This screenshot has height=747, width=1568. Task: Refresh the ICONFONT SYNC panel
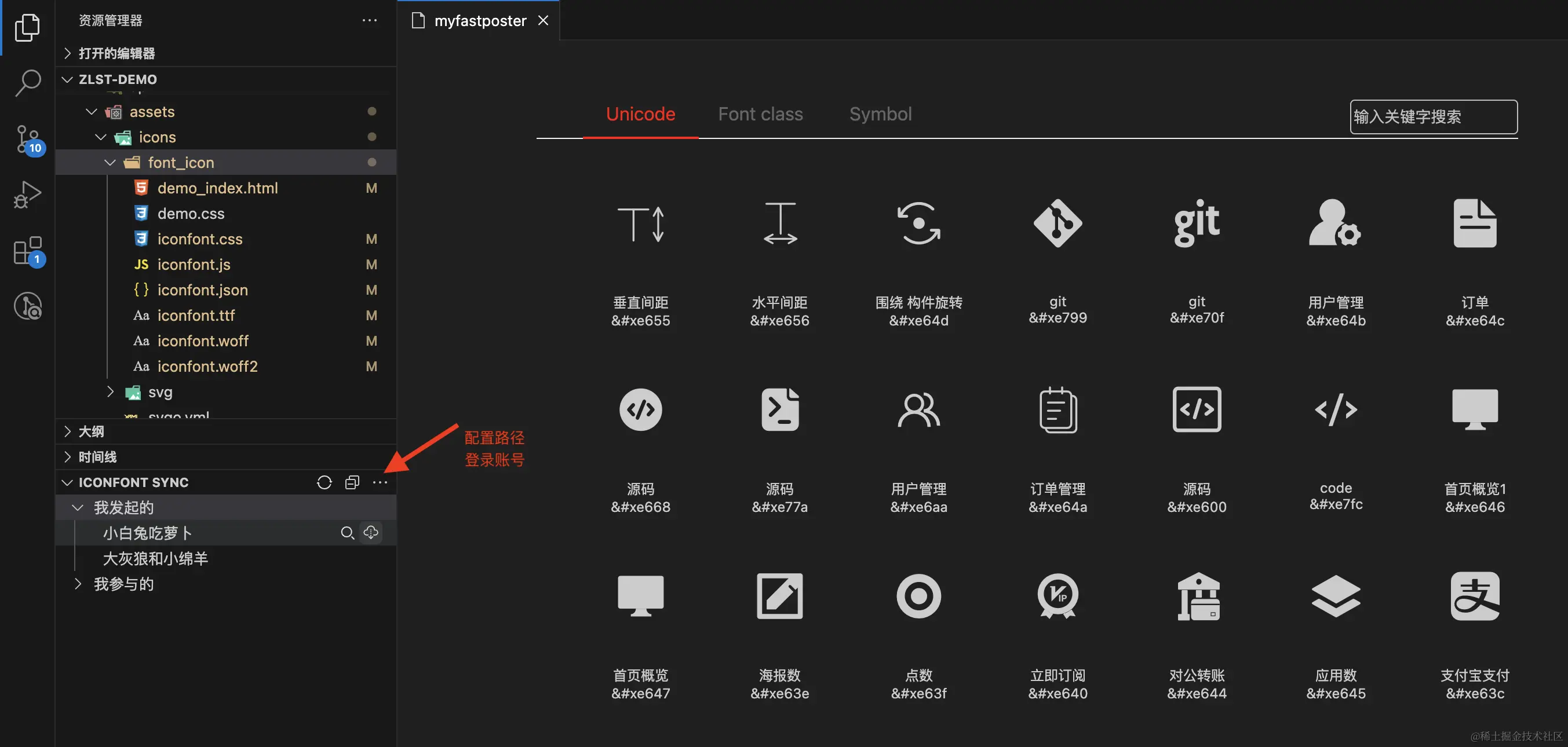coord(324,482)
